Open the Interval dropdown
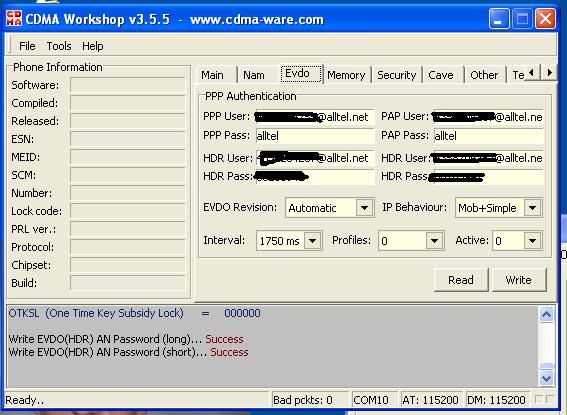The height and width of the screenshot is (415, 567). tap(313, 241)
